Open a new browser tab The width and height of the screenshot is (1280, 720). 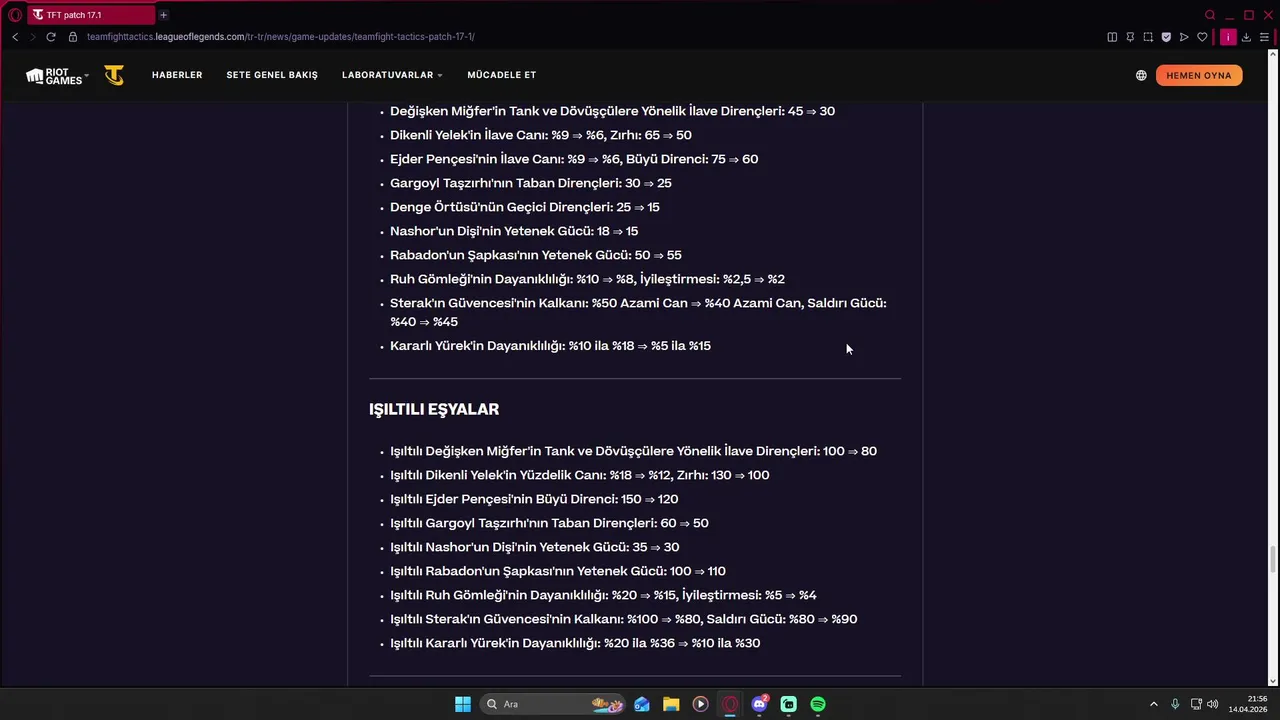[163, 15]
